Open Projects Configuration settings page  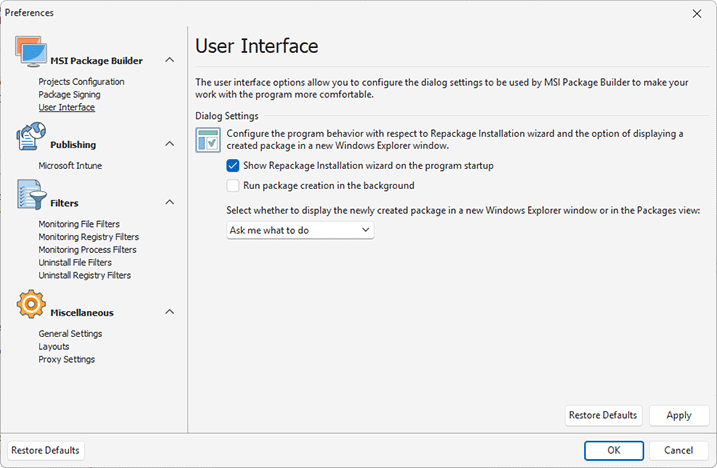coord(81,82)
